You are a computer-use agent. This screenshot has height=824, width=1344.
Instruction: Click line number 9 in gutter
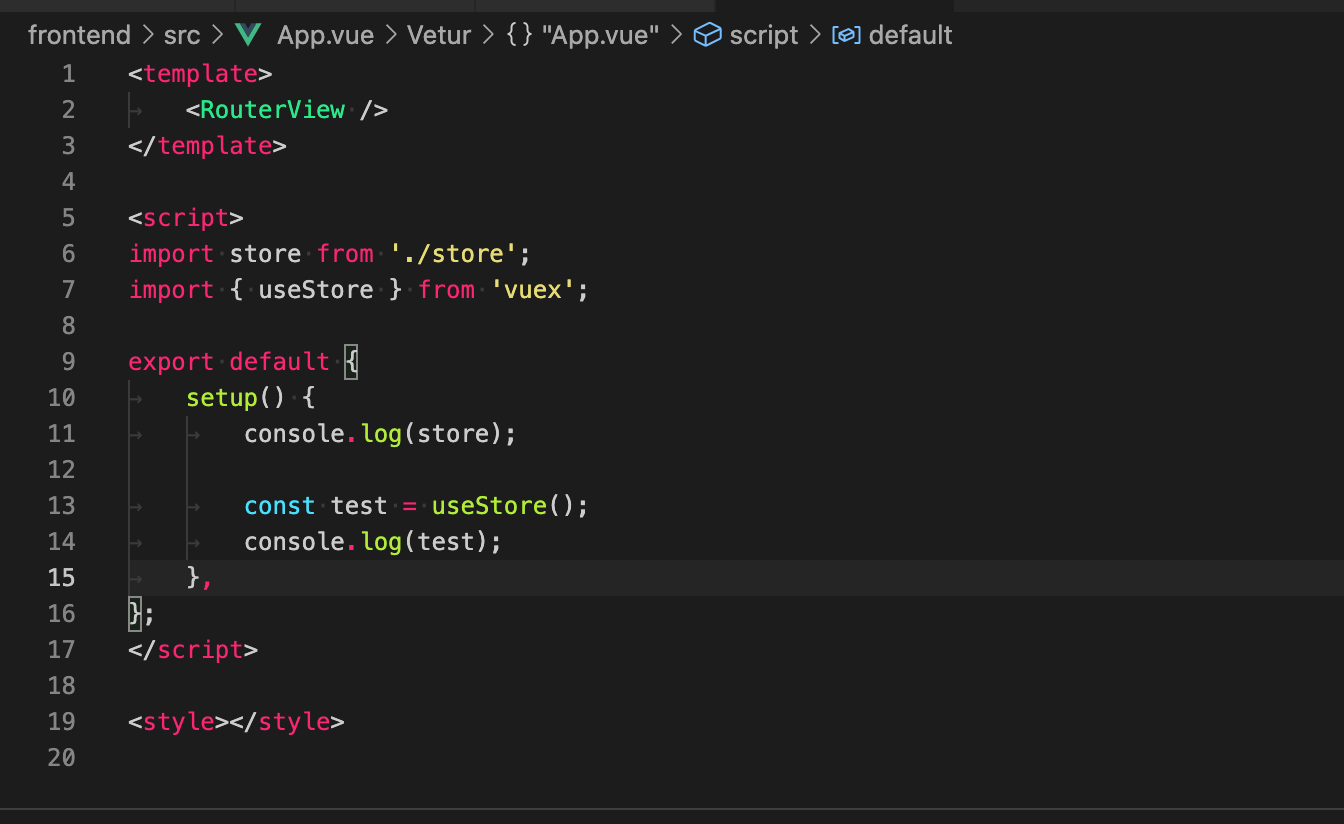68,362
